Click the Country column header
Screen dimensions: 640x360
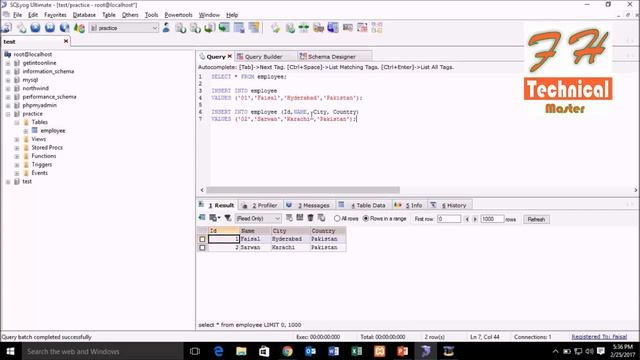(327, 231)
